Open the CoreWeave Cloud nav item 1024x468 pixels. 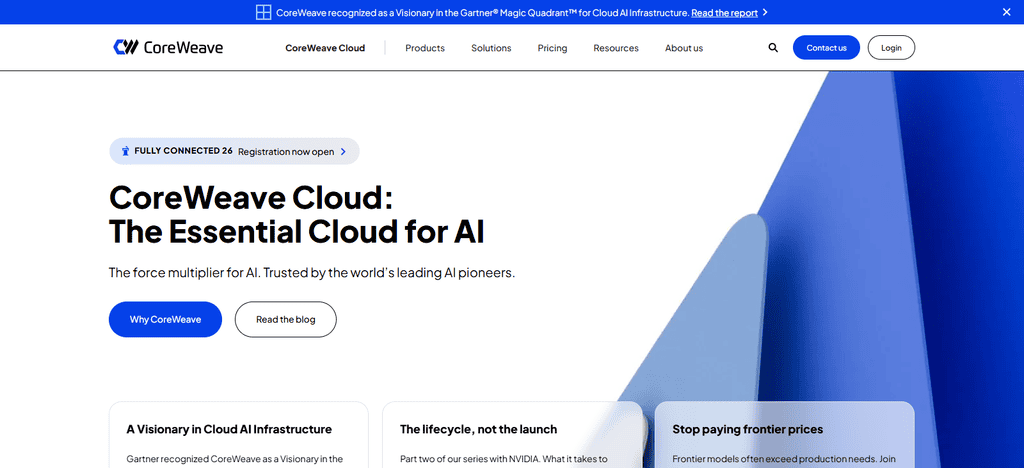click(x=325, y=48)
